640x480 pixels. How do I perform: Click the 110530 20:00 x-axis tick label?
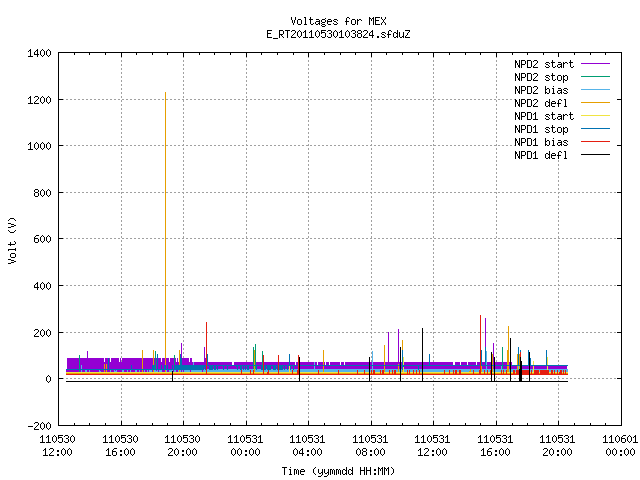tap(182, 446)
